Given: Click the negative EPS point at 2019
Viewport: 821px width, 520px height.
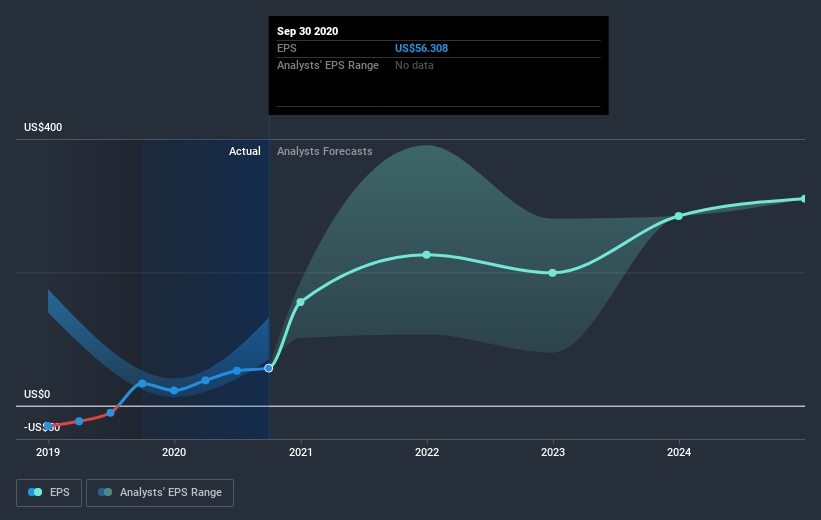Looking at the screenshot, I should [48, 426].
